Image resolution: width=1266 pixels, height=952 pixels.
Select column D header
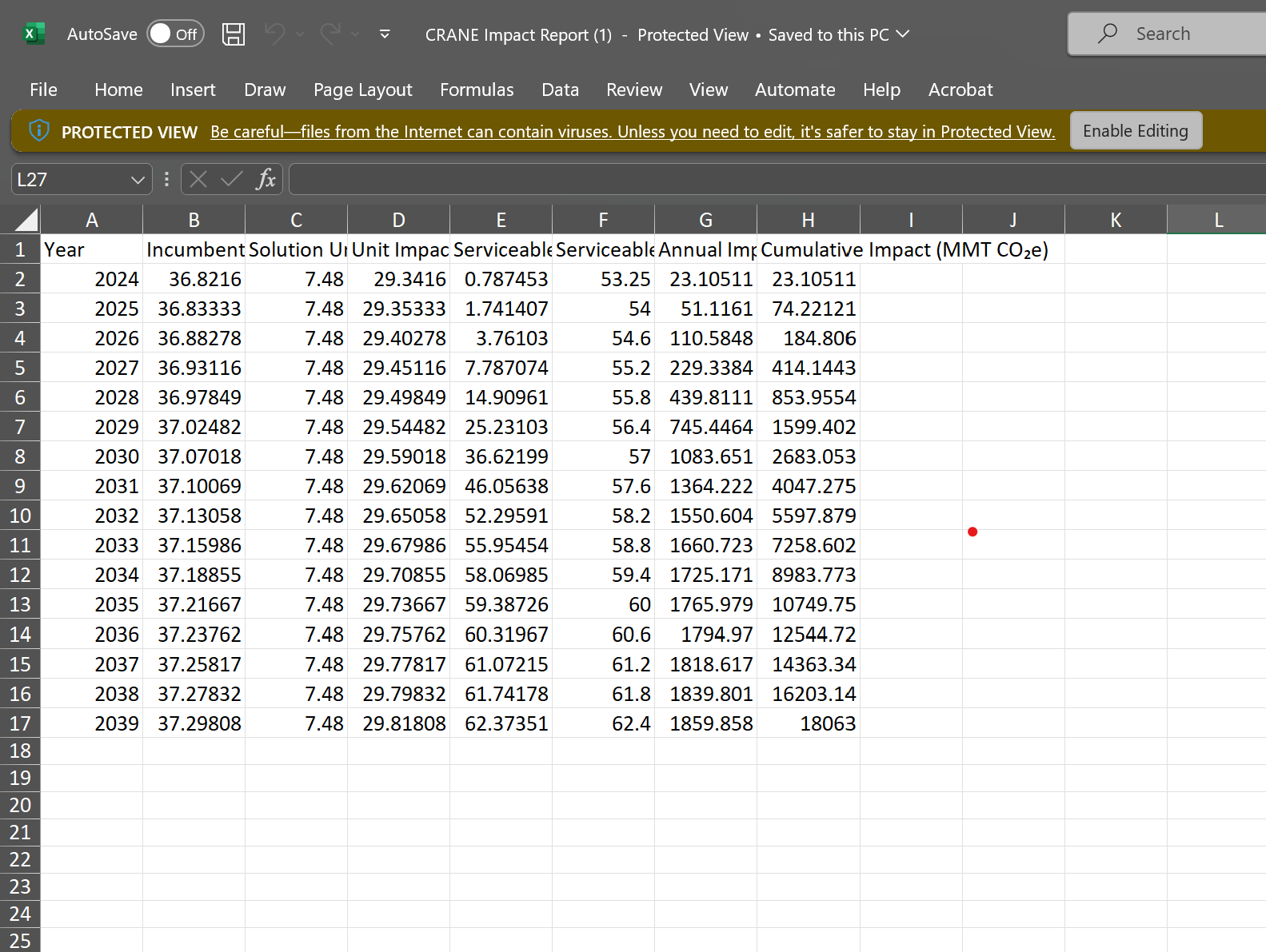(398, 220)
